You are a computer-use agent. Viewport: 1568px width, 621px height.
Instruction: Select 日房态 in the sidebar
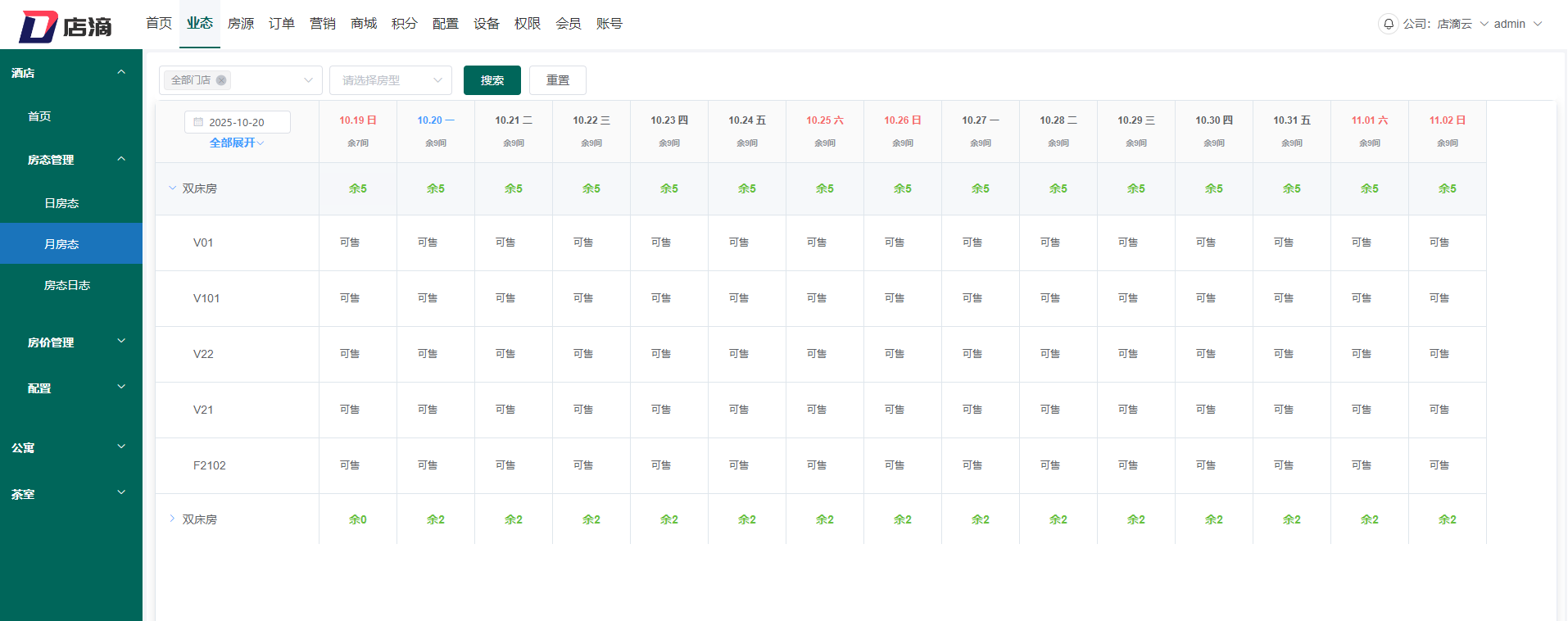coord(61,203)
